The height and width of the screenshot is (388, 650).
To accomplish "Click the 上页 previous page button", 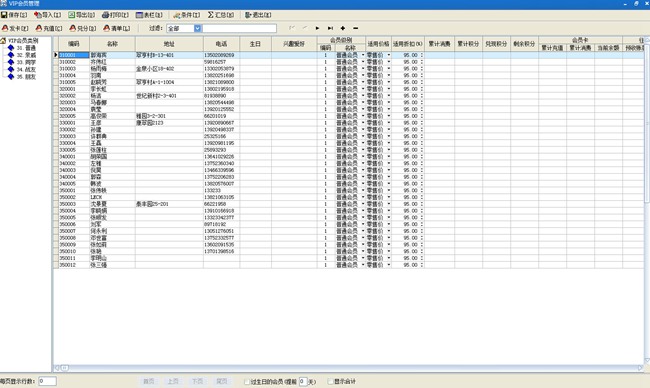I will tap(173, 381).
